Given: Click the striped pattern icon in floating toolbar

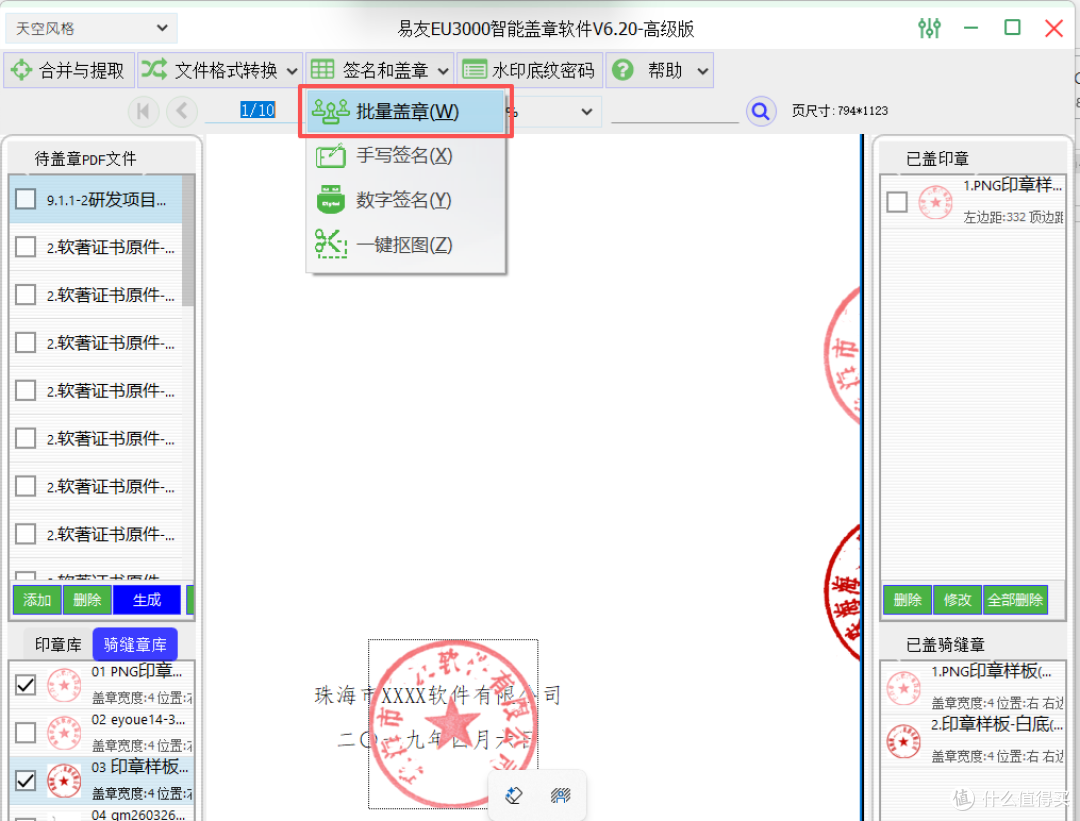Looking at the screenshot, I should (x=561, y=796).
